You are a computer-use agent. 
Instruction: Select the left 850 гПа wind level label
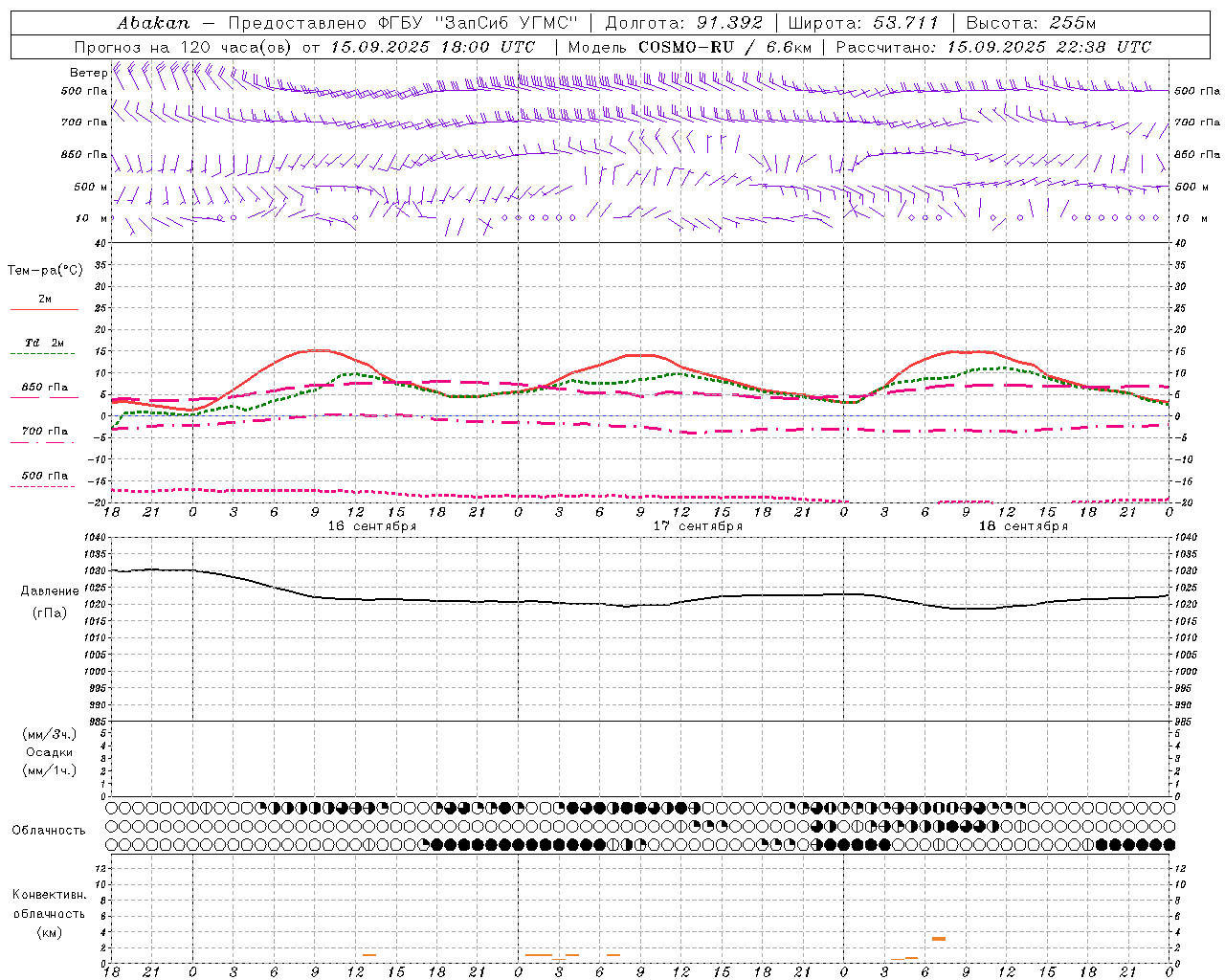[84, 154]
